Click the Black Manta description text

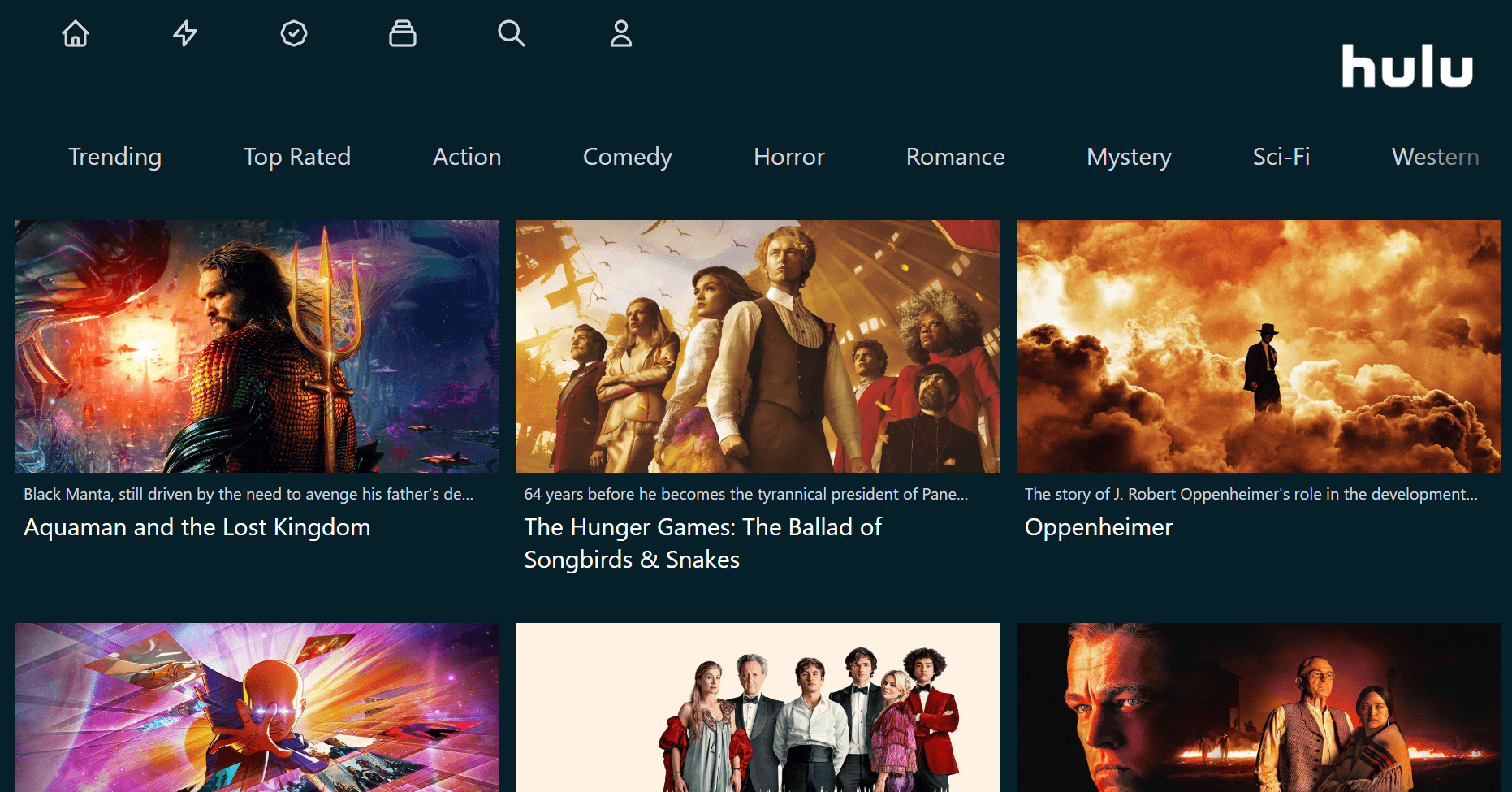248,494
